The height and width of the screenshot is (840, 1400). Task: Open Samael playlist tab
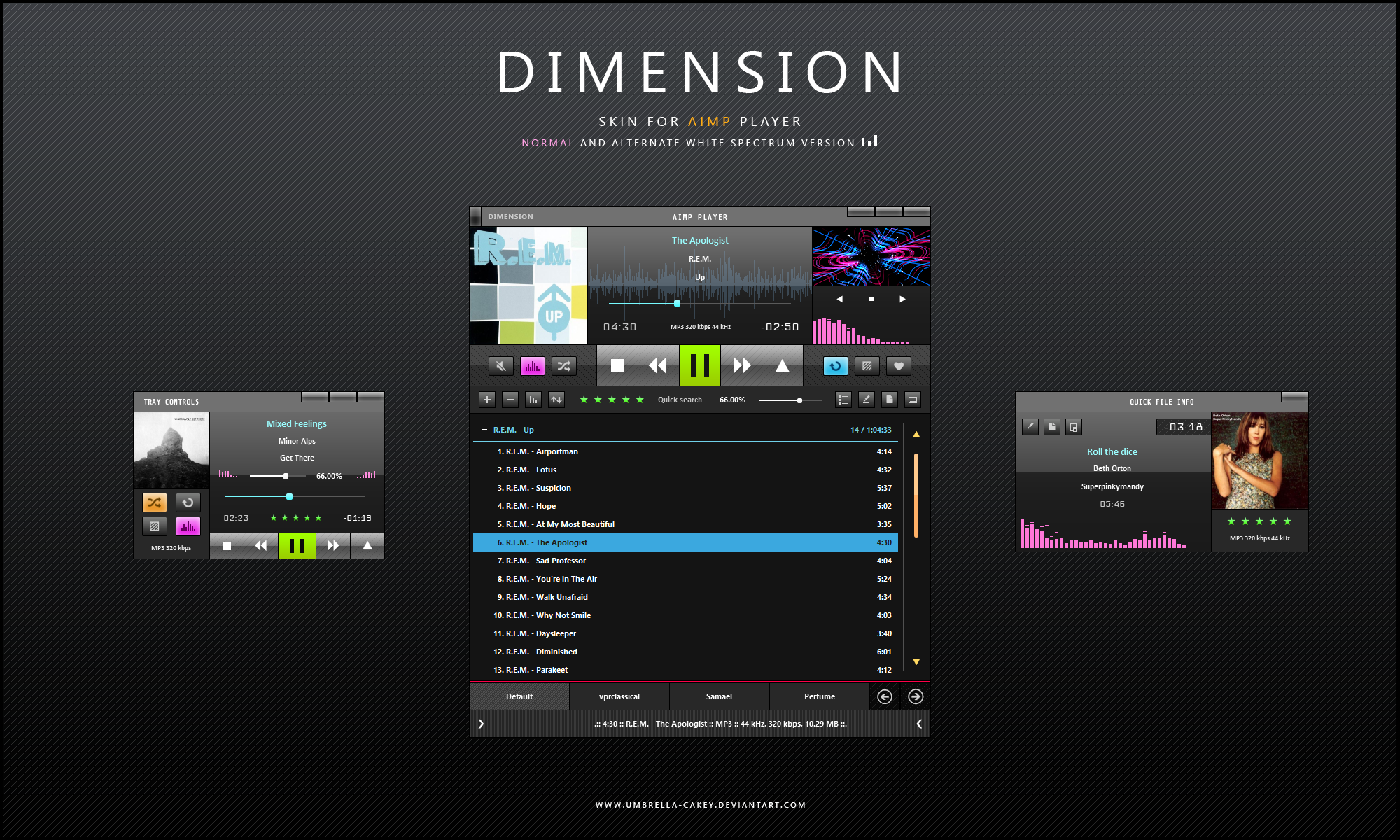719,696
